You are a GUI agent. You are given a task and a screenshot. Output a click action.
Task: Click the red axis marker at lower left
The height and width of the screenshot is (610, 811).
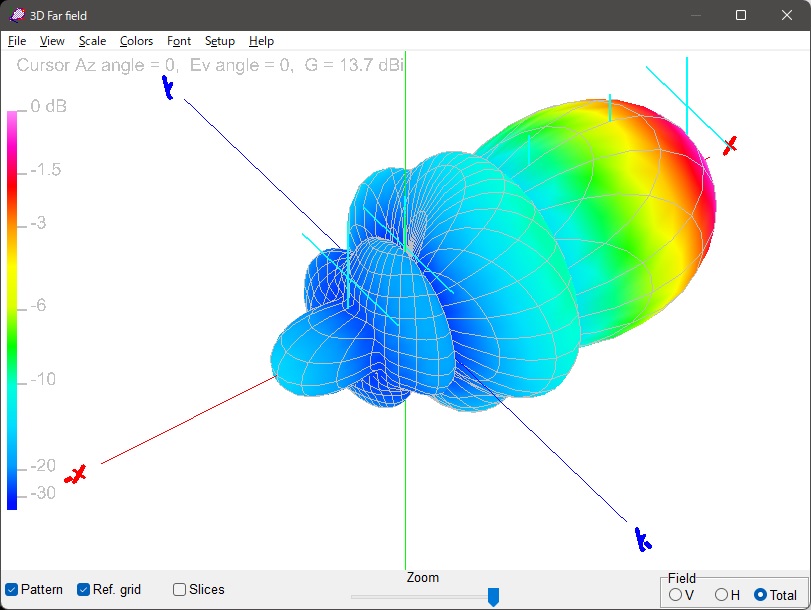[75, 474]
